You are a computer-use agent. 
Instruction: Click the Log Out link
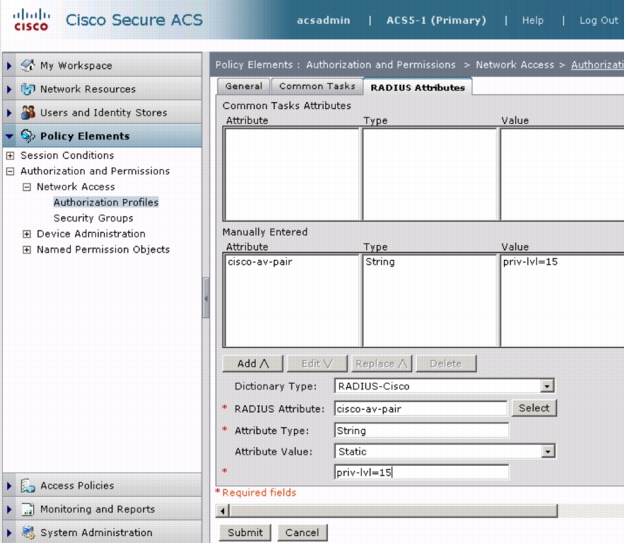pyautogui.click(x=598, y=20)
